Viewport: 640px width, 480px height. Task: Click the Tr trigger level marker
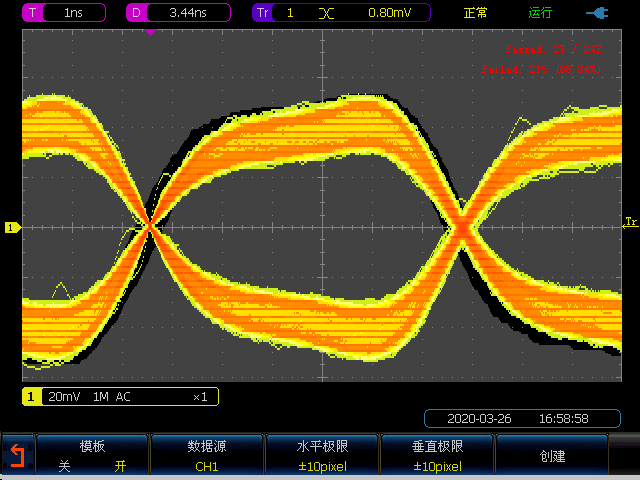click(x=631, y=221)
